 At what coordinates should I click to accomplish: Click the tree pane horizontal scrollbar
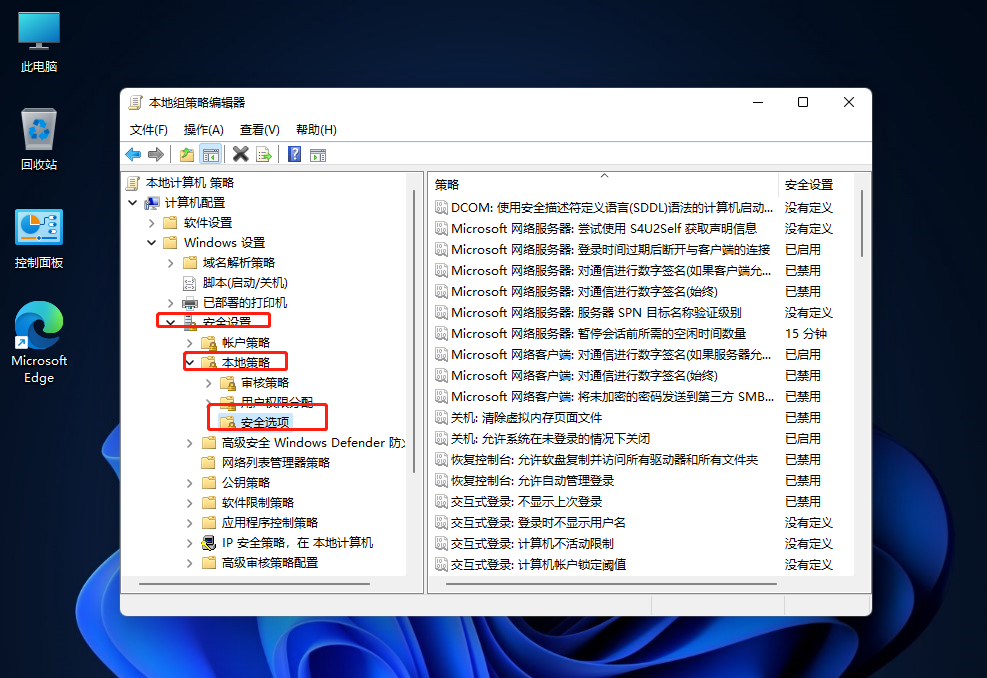pos(254,584)
